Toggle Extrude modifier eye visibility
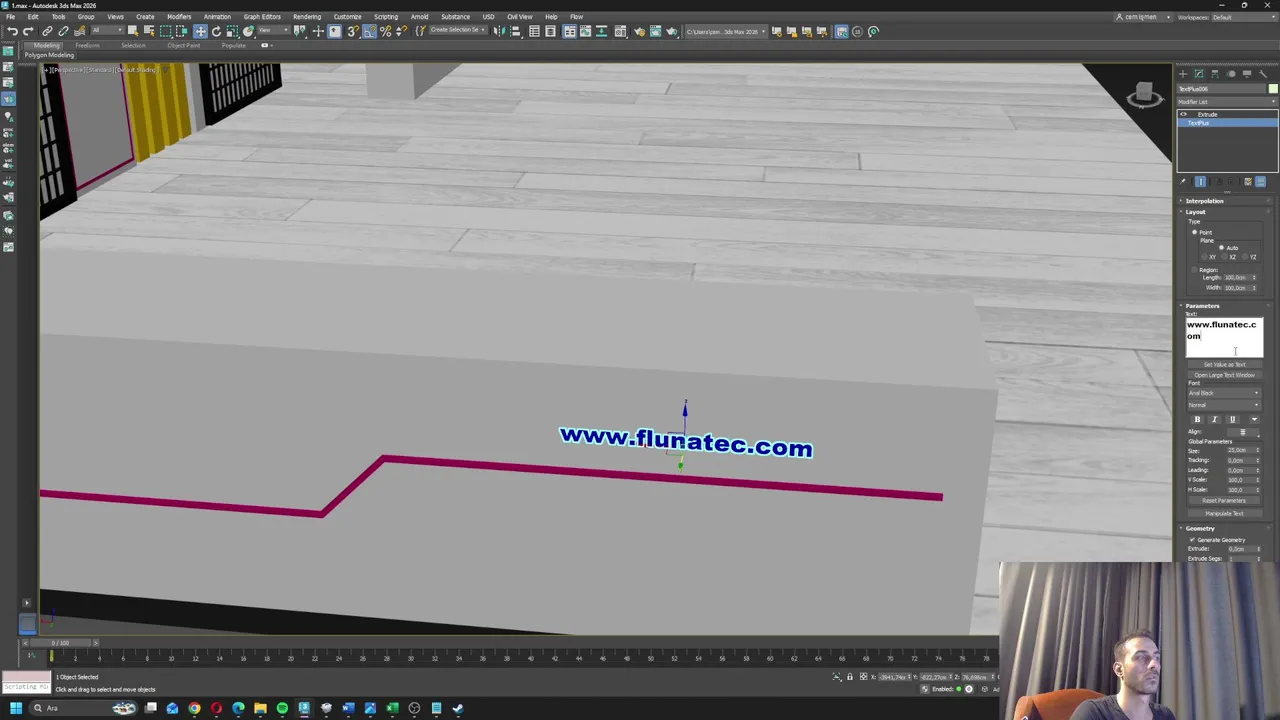 [1184, 115]
